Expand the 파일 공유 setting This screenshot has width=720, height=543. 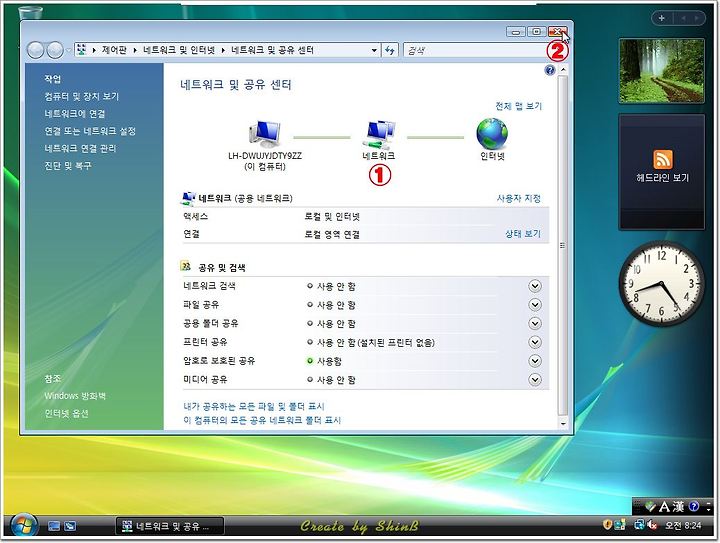534,305
